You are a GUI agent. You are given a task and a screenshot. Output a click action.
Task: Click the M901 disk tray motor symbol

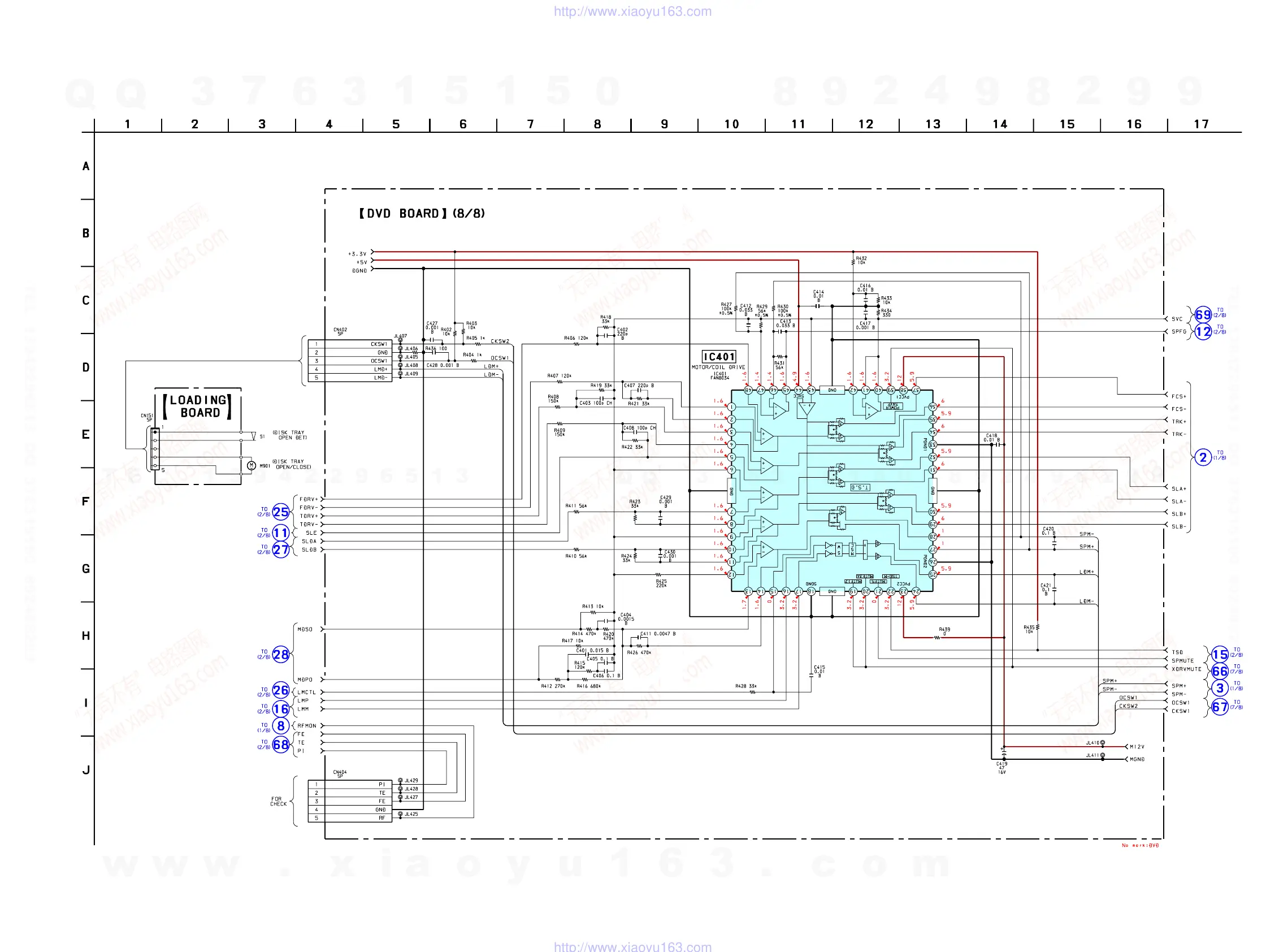pyautogui.click(x=251, y=465)
